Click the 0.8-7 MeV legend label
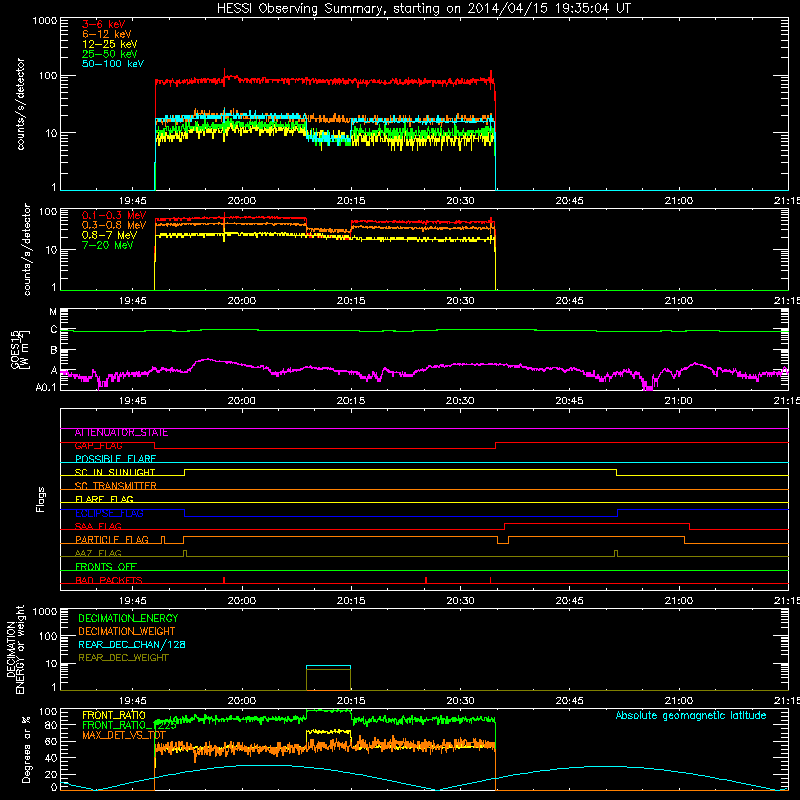This screenshot has height=800, width=800. [x=109, y=235]
